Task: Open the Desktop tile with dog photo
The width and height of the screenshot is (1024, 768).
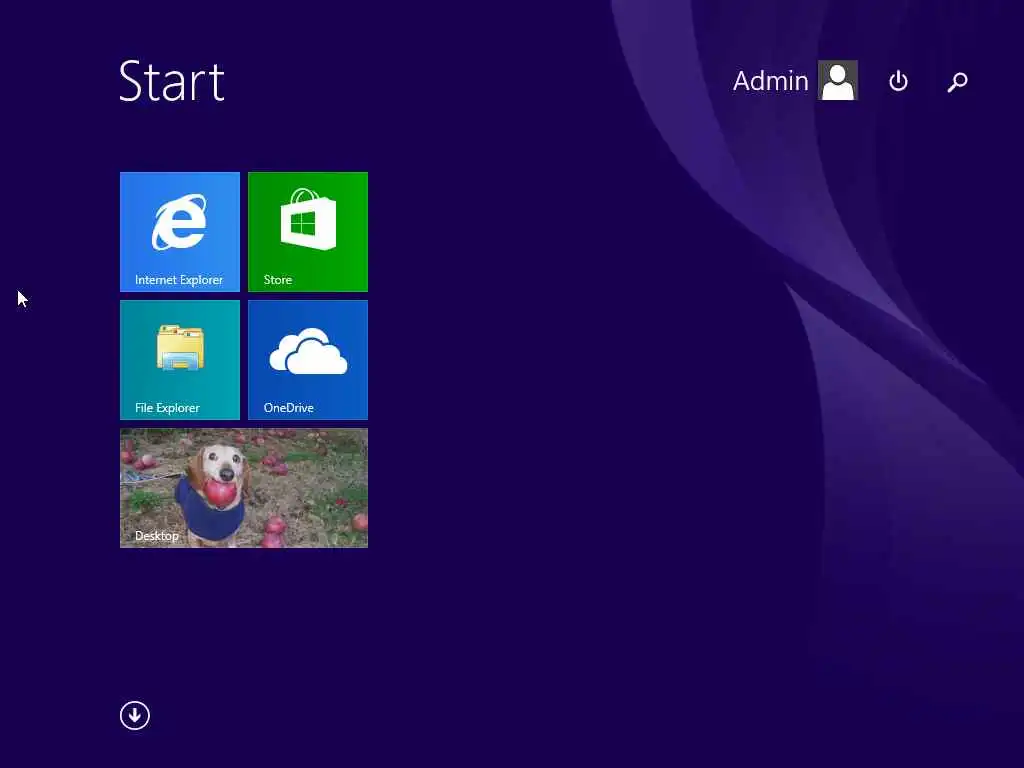Action: tap(244, 488)
